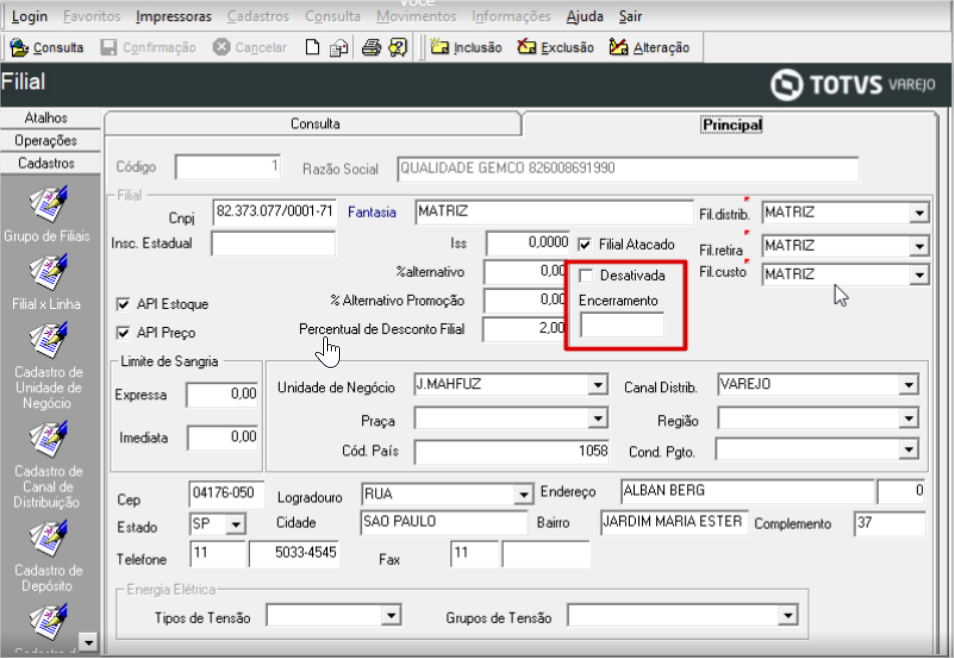Switch to the Principal tab

[x=731, y=125]
